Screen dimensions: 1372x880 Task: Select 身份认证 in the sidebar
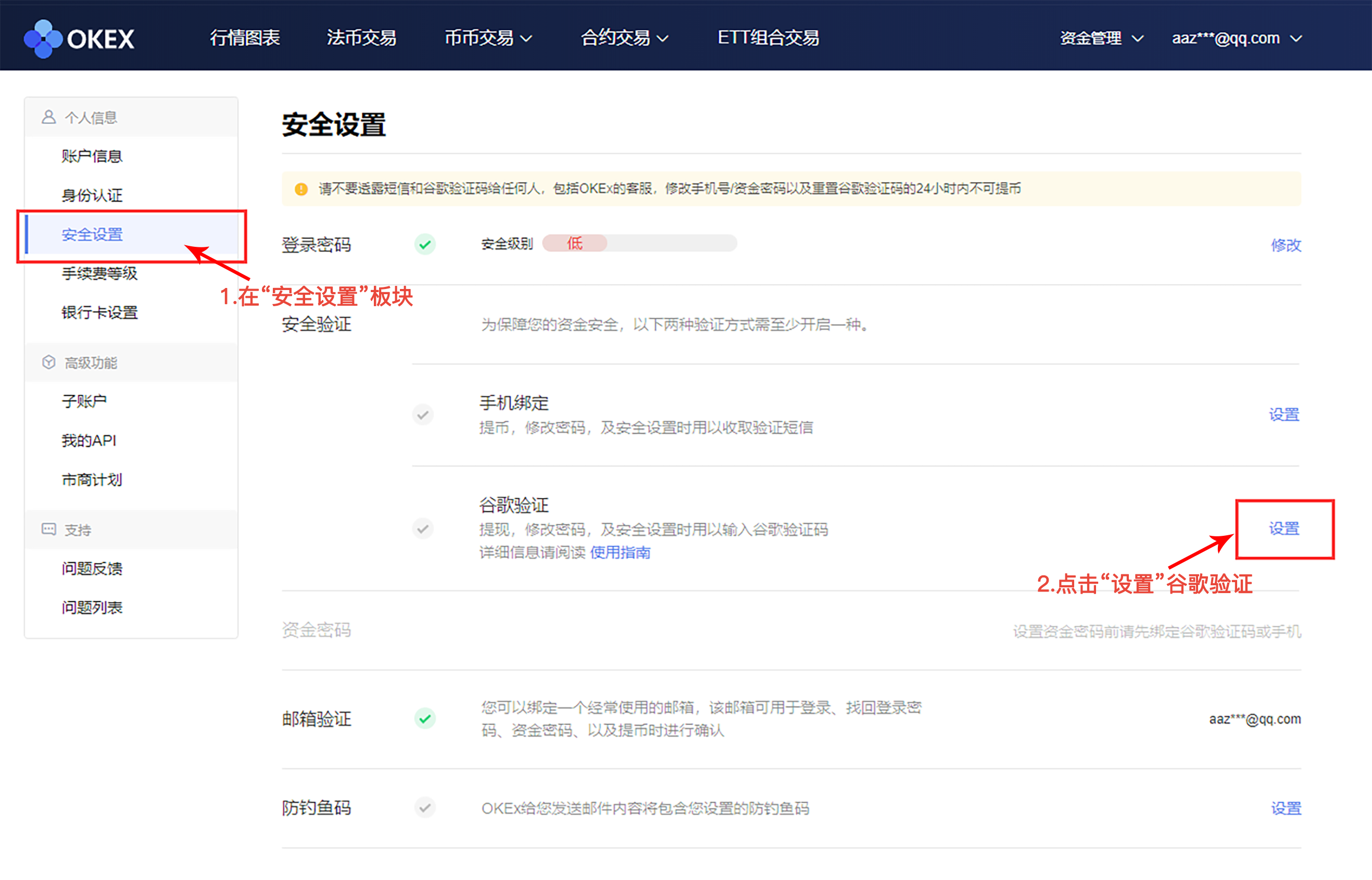coord(92,195)
